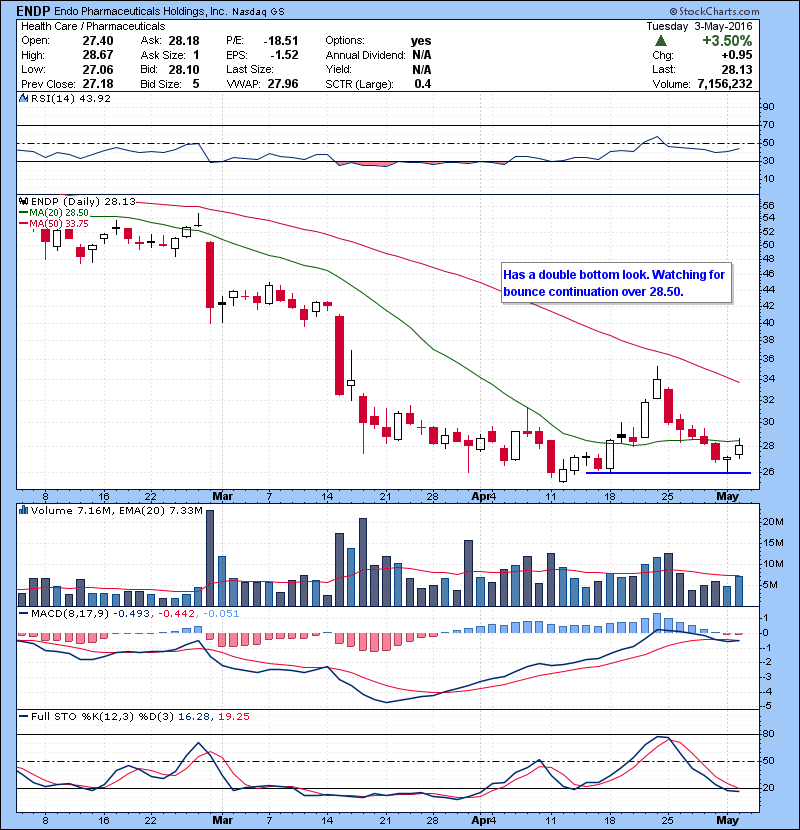Click the Volume value 7,156,232
The height and width of the screenshot is (830, 800).
[724, 84]
